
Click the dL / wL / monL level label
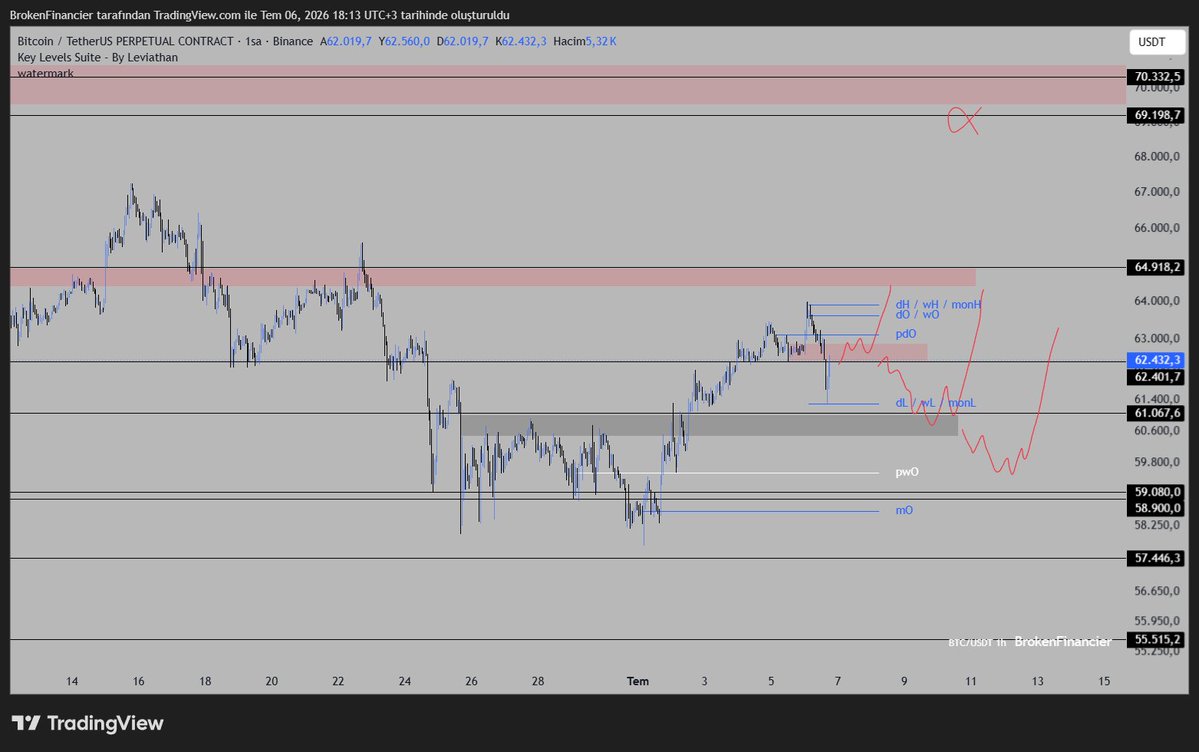(x=936, y=403)
